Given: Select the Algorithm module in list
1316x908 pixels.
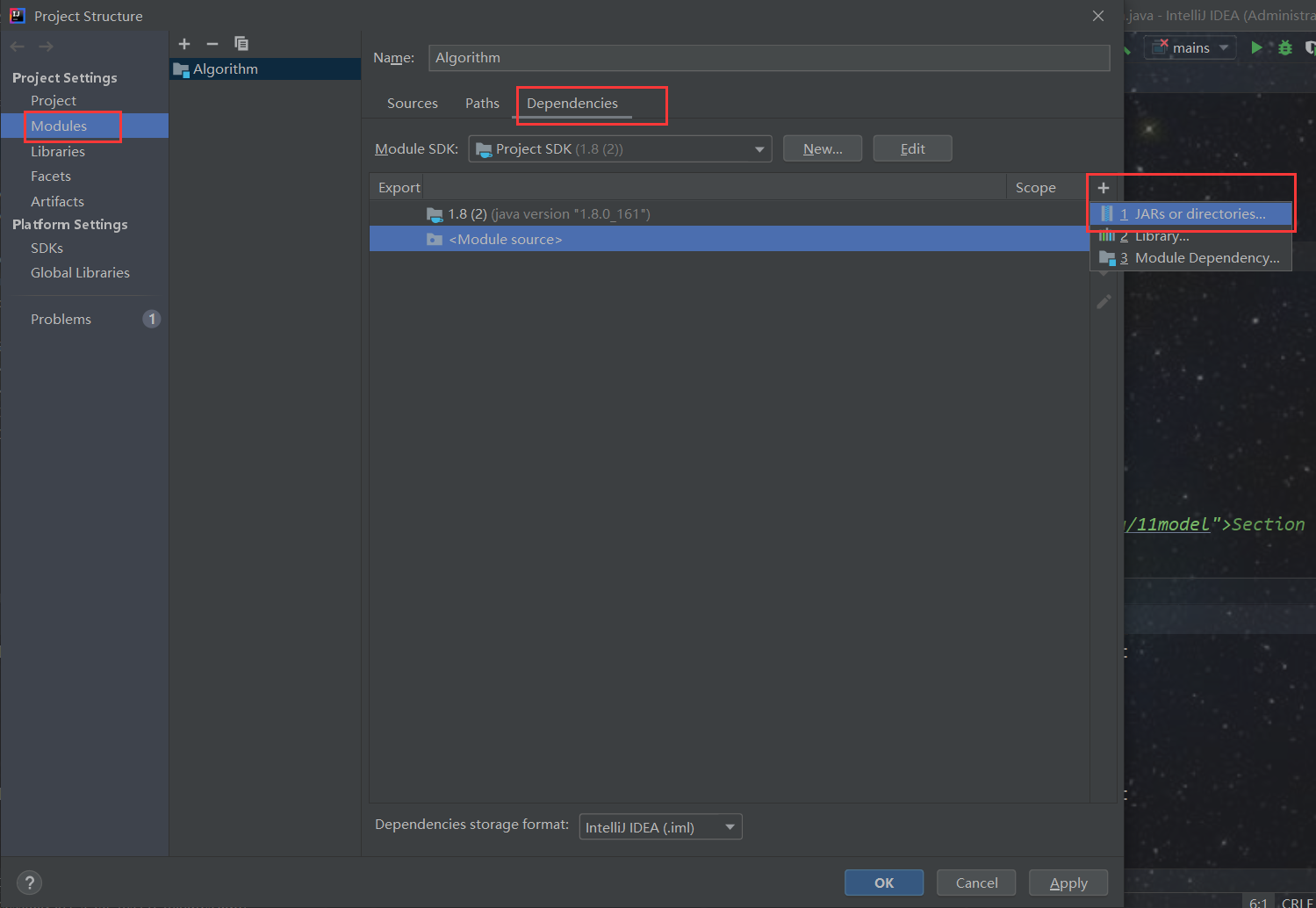Looking at the screenshot, I should pos(265,69).
